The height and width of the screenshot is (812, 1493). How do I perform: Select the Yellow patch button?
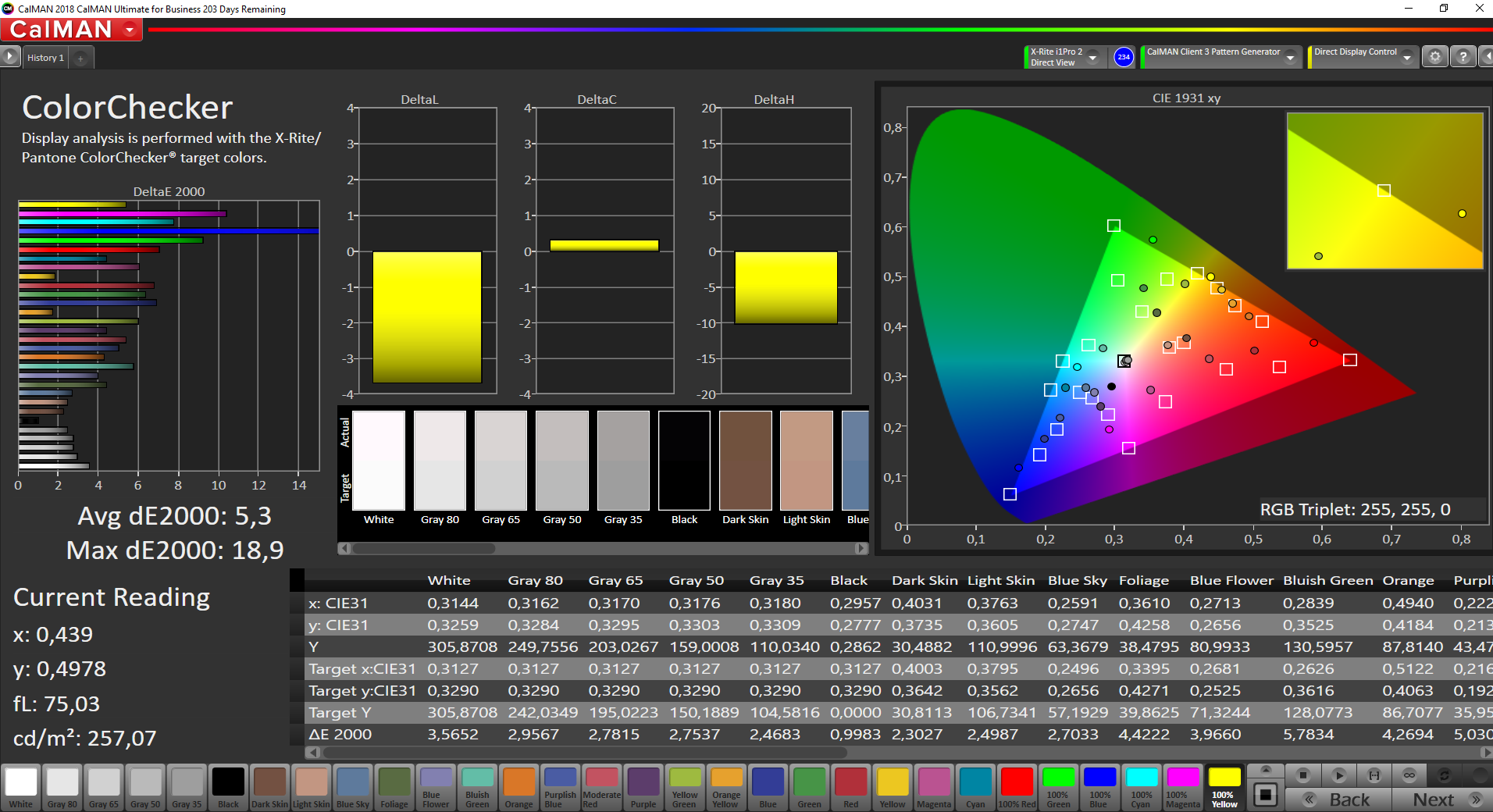click(893, 788)
